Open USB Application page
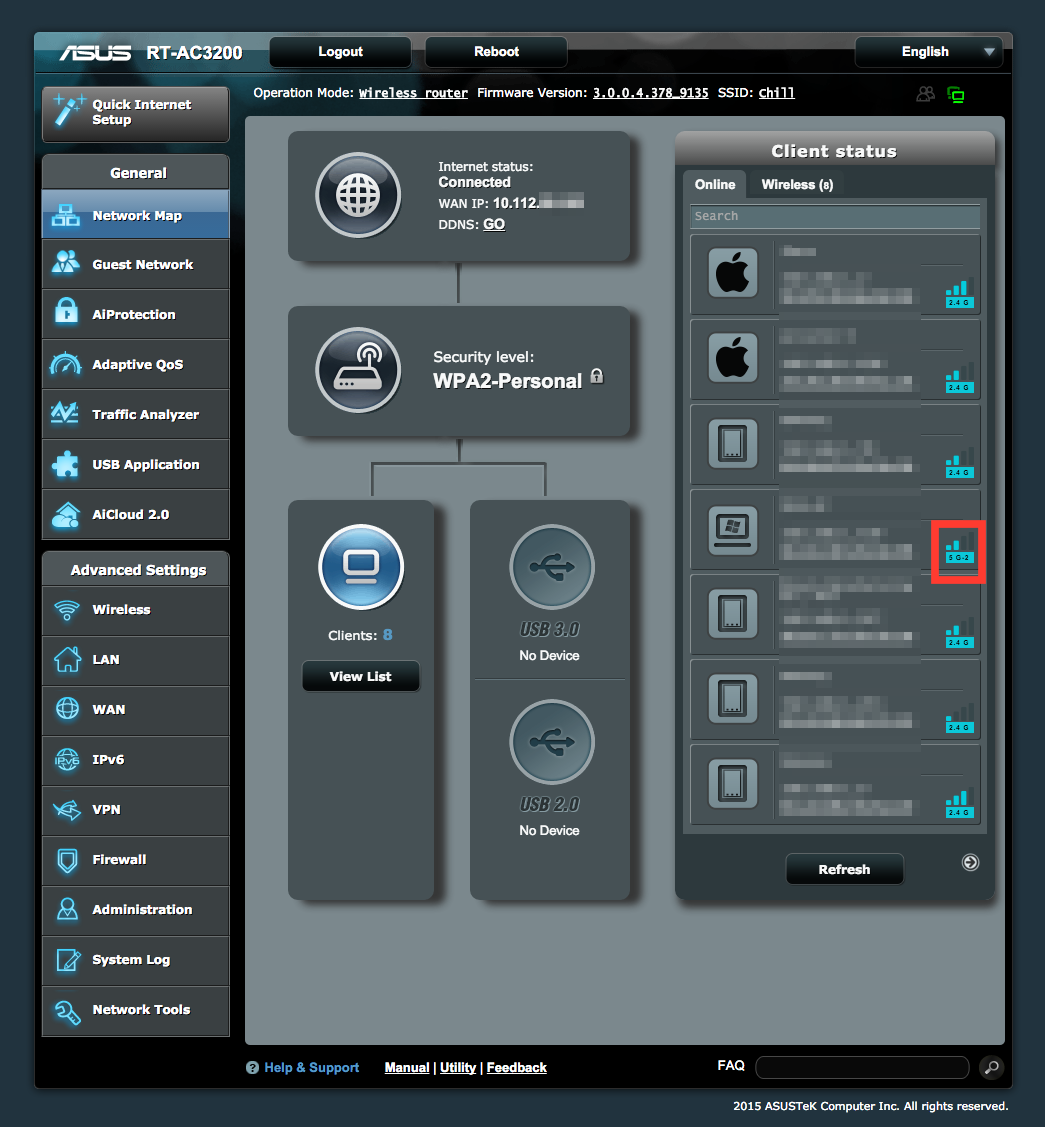This screenshot has width=1045, height=1127. click(x=136, y=464)
